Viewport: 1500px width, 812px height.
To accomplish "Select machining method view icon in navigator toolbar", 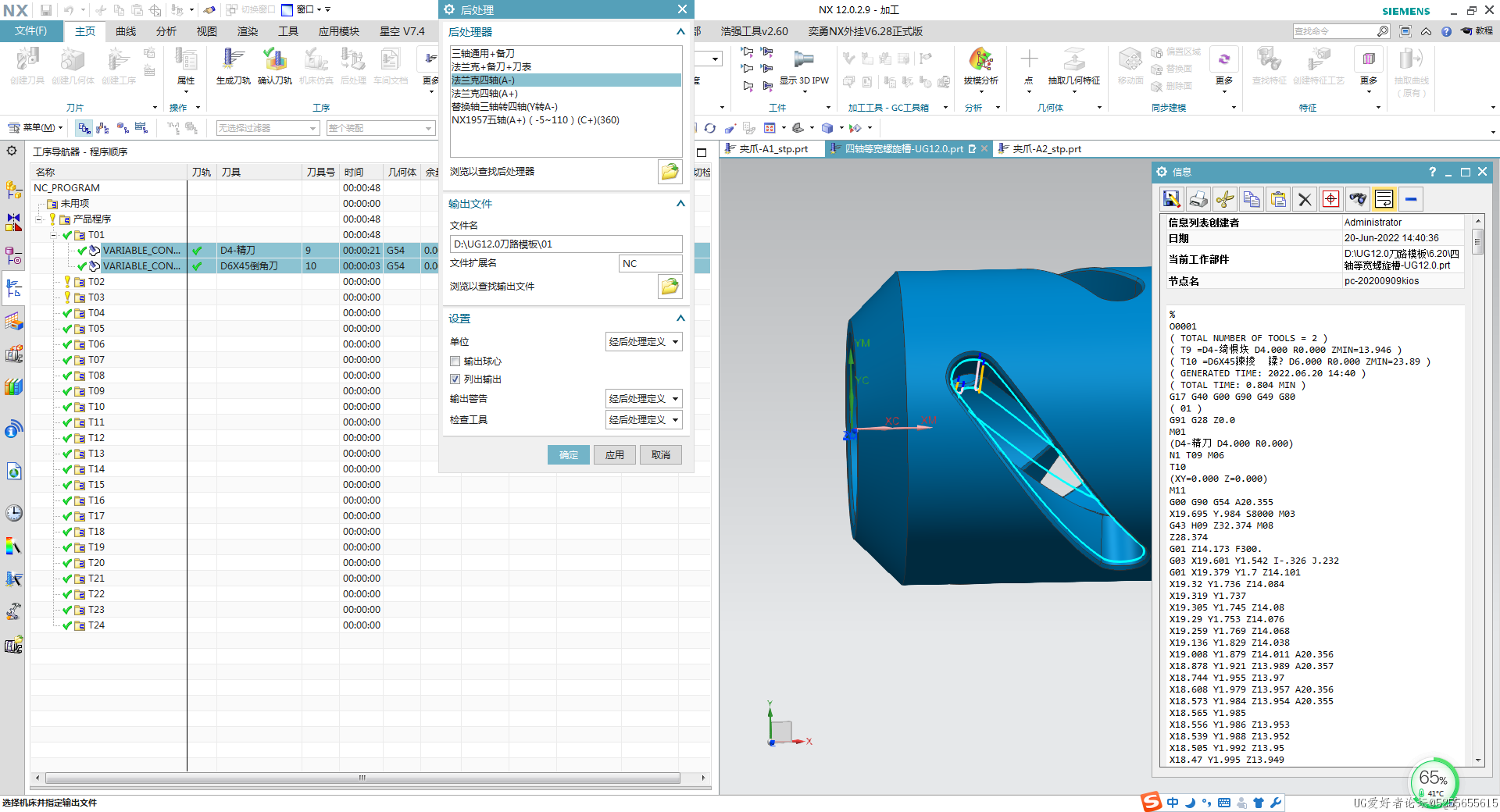I will pyautogui.click(x=141, y=128).
